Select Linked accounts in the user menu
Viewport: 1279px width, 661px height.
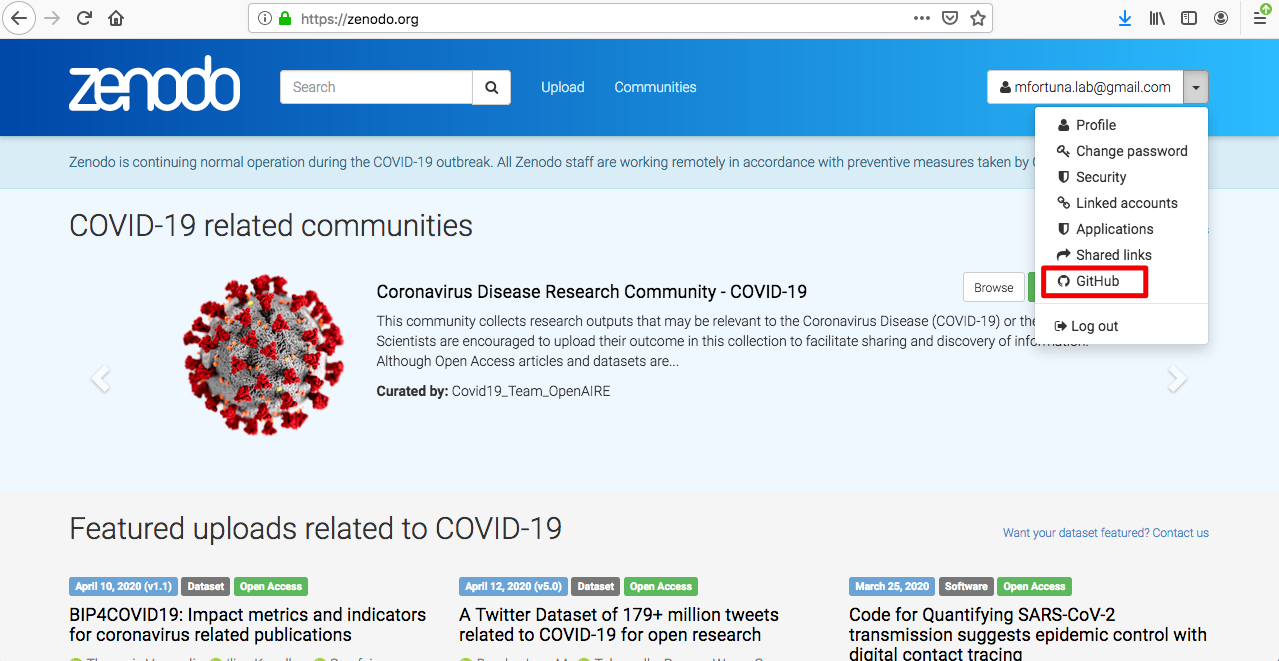pyautogui.click(x=1122, y=203)
